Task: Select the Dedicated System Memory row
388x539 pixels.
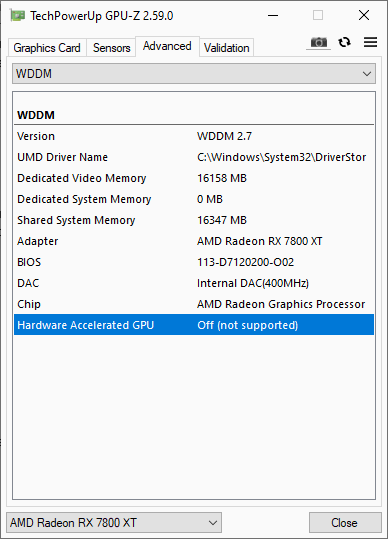Action: coord(194,199)
